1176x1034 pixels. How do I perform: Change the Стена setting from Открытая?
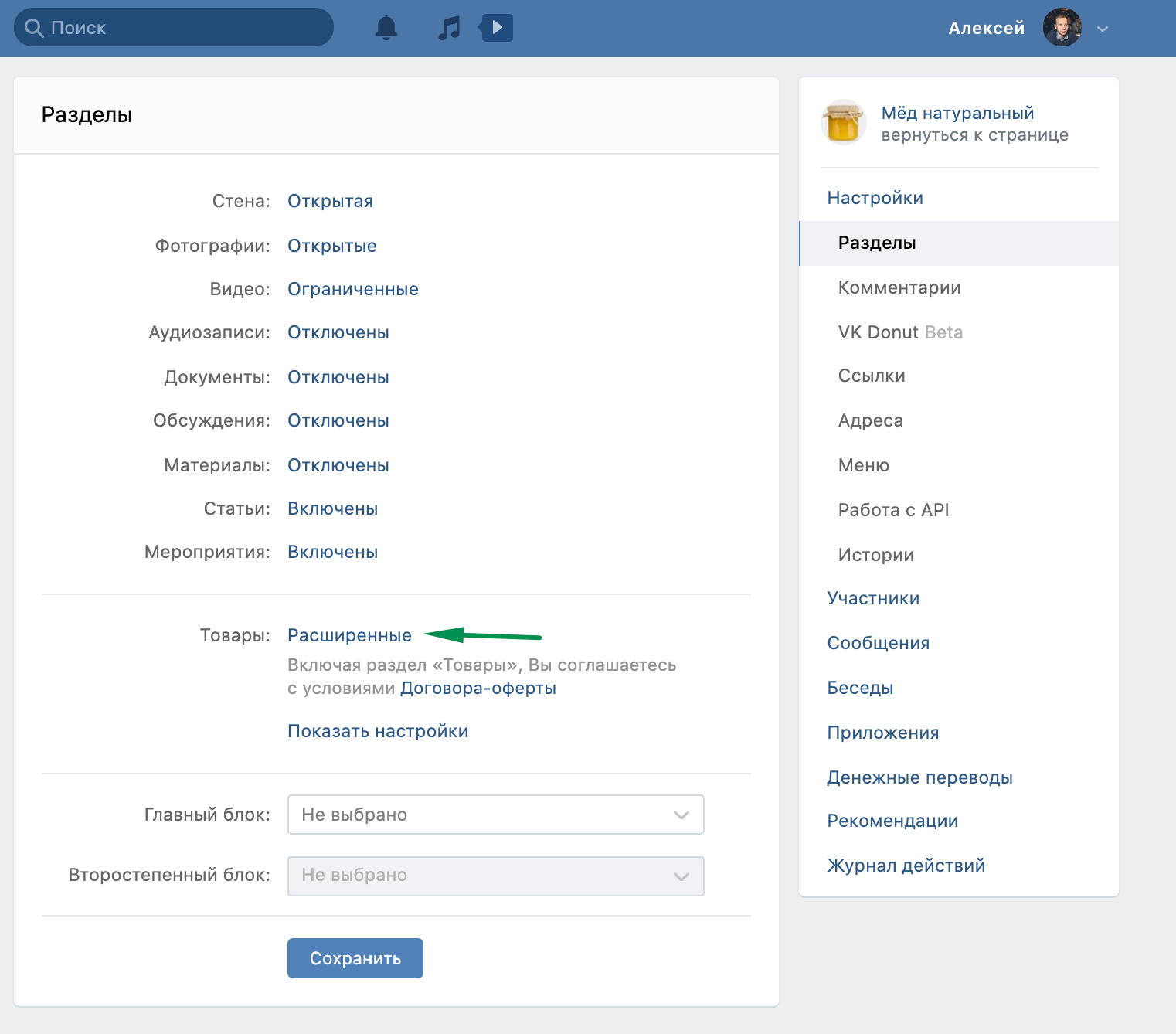[330, 201]
